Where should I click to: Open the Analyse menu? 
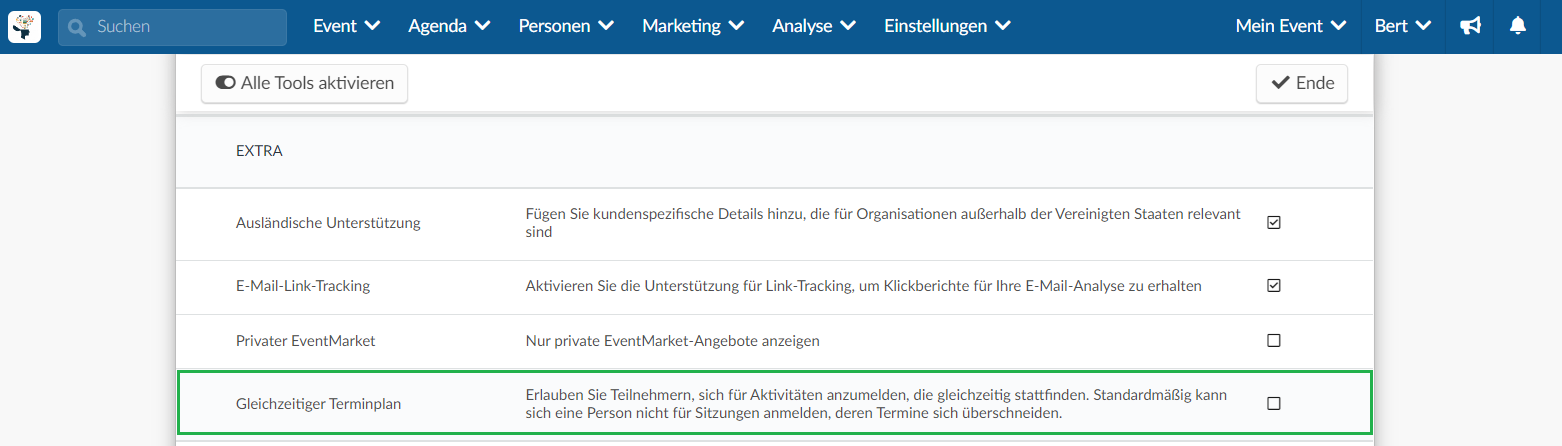coord(814,26)
